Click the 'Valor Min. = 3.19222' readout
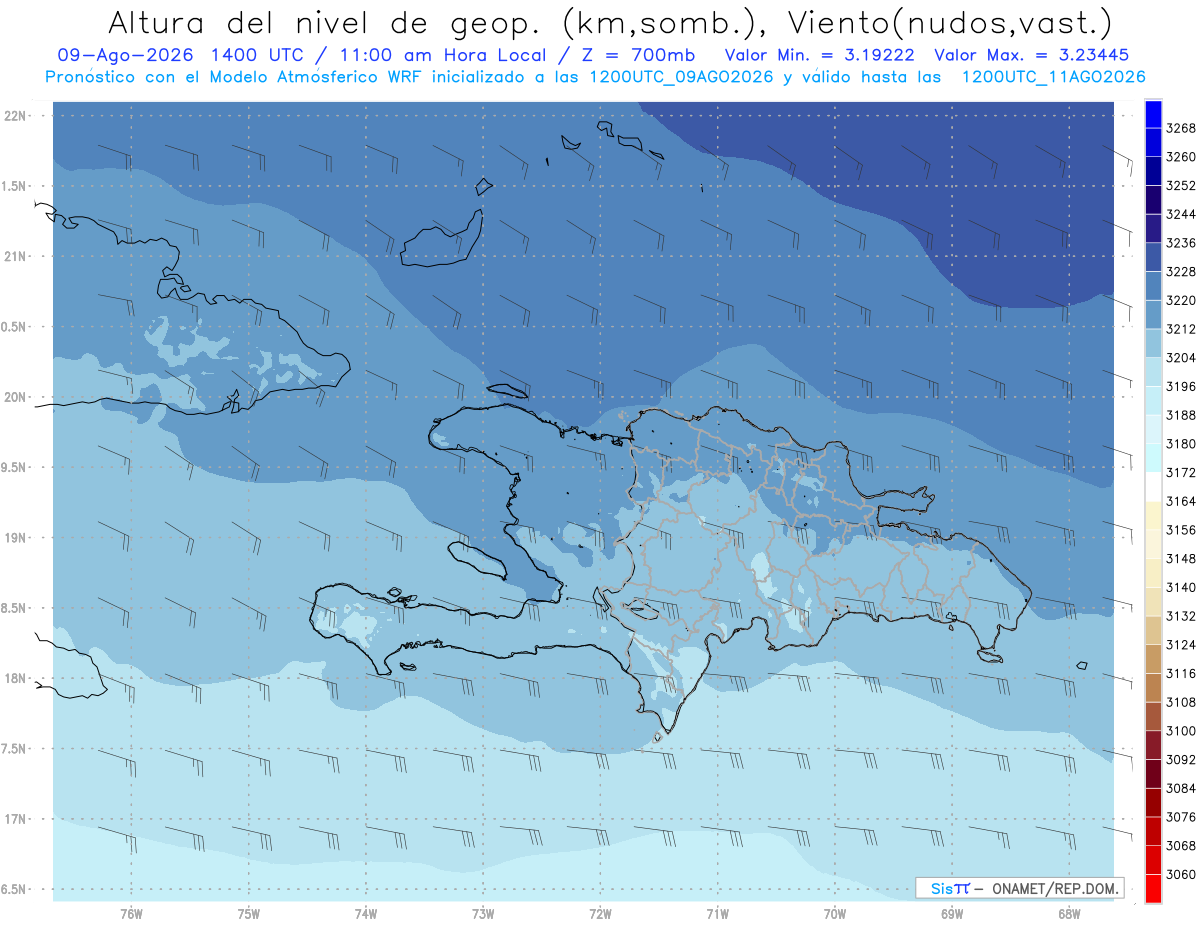This screenshot has height=927, width=1200. pyautogui.click(x=819, y=56)
